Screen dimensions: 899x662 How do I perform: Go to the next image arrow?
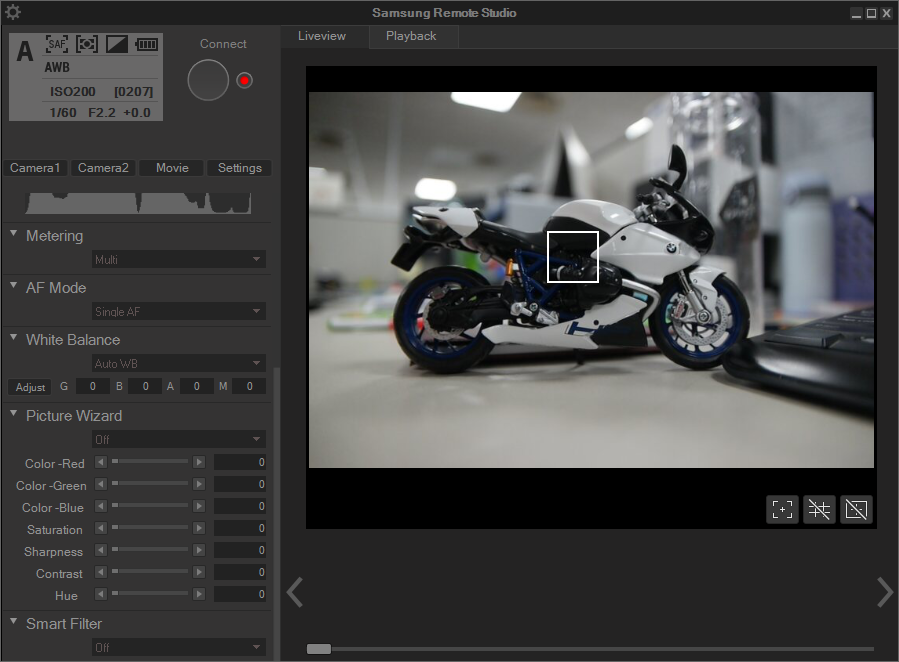[x=884, y=592]
